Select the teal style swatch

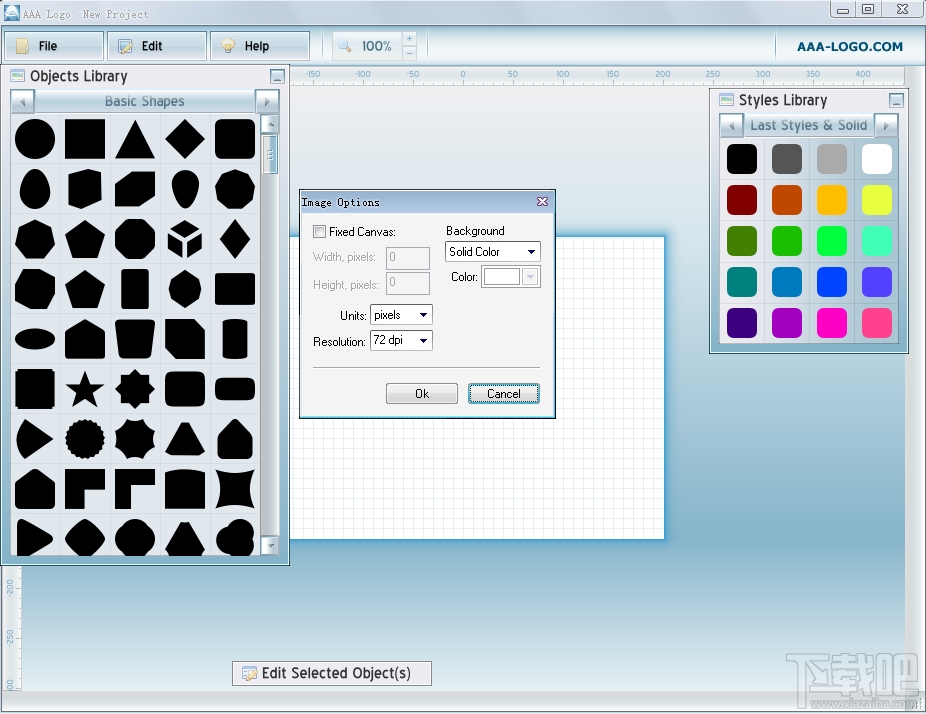(742, 282)
